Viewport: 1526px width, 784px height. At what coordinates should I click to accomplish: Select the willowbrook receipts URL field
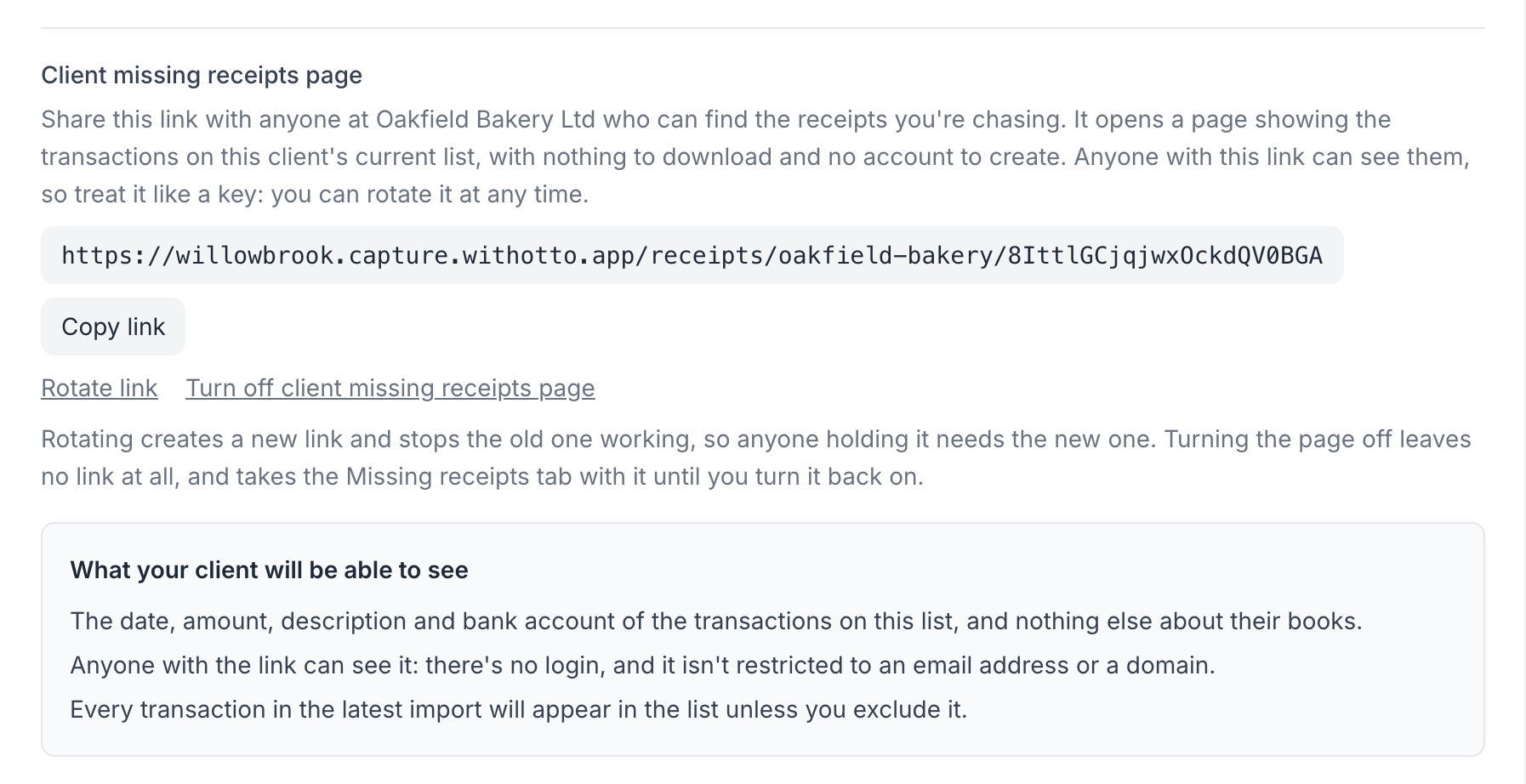pyautogui.click(x=692, y=255)
